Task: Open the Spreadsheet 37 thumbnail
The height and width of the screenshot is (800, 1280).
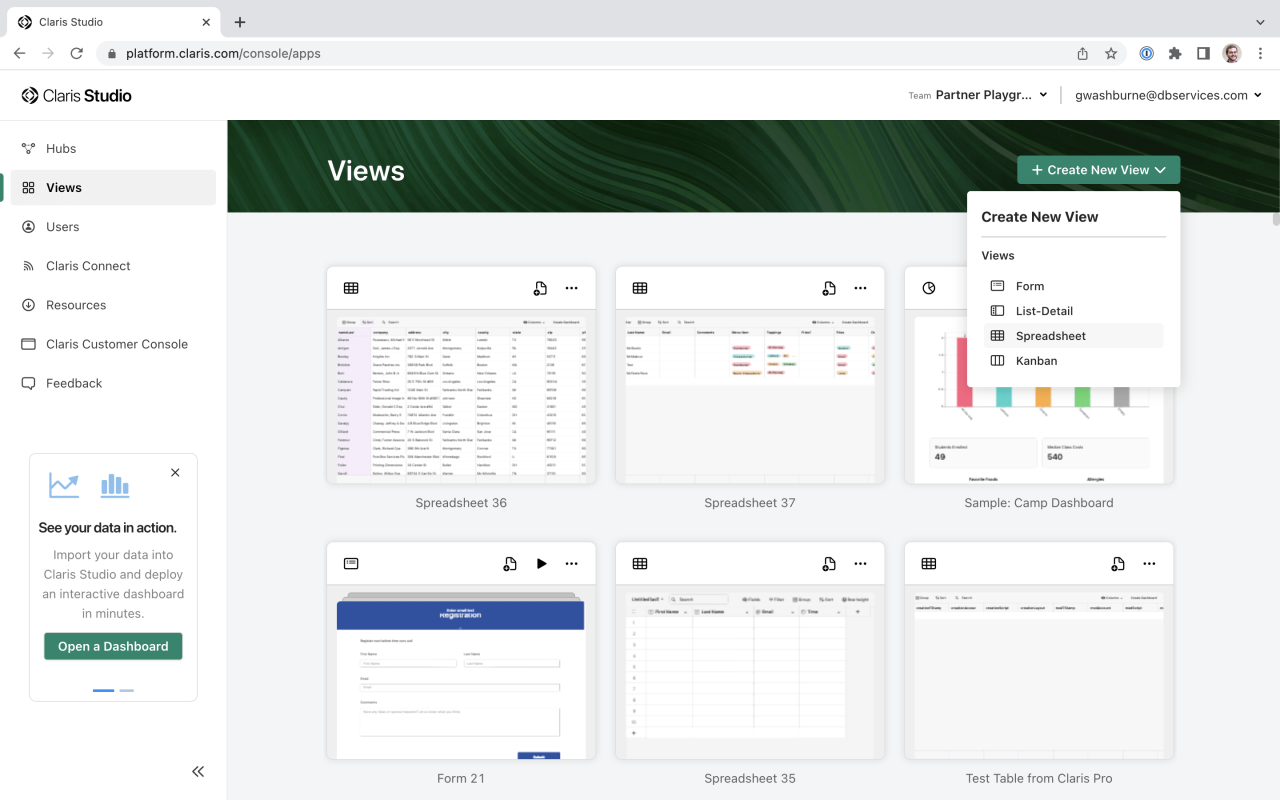Action: [x=750, y=397]
